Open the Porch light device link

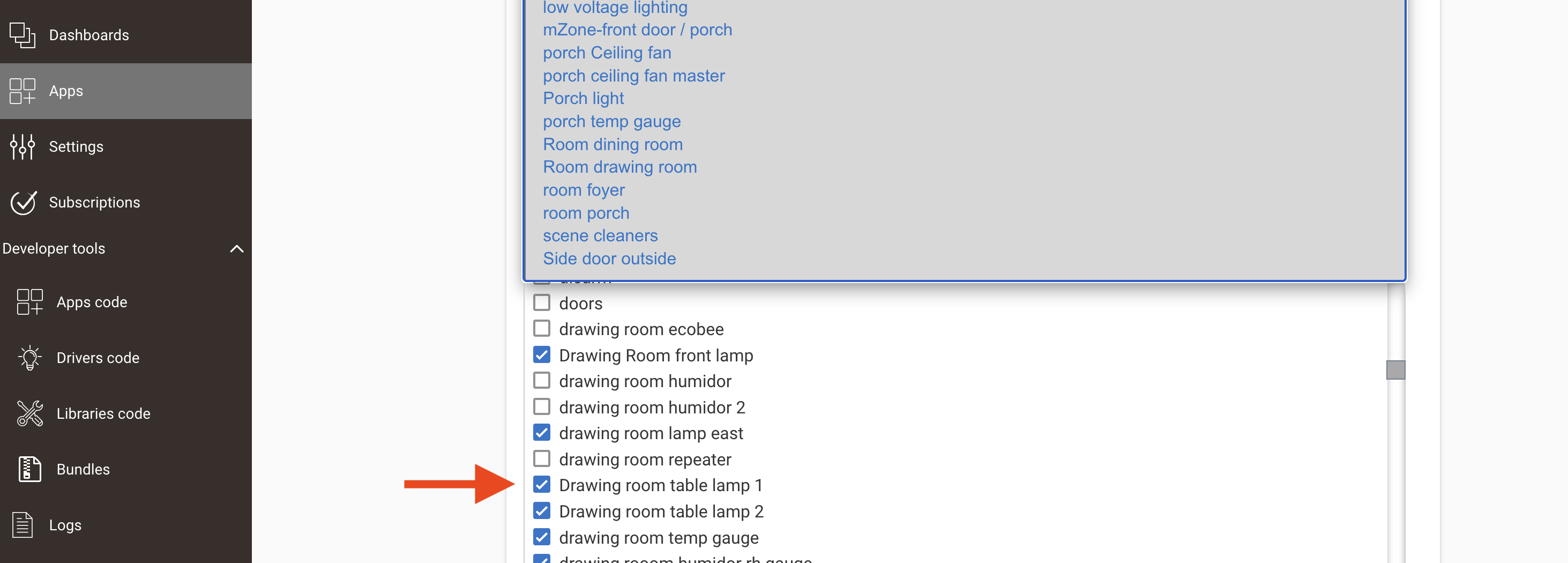[583, 98]
